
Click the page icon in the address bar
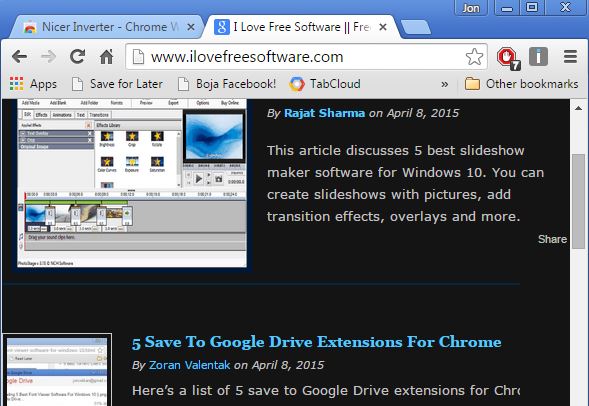pos(138,57)
